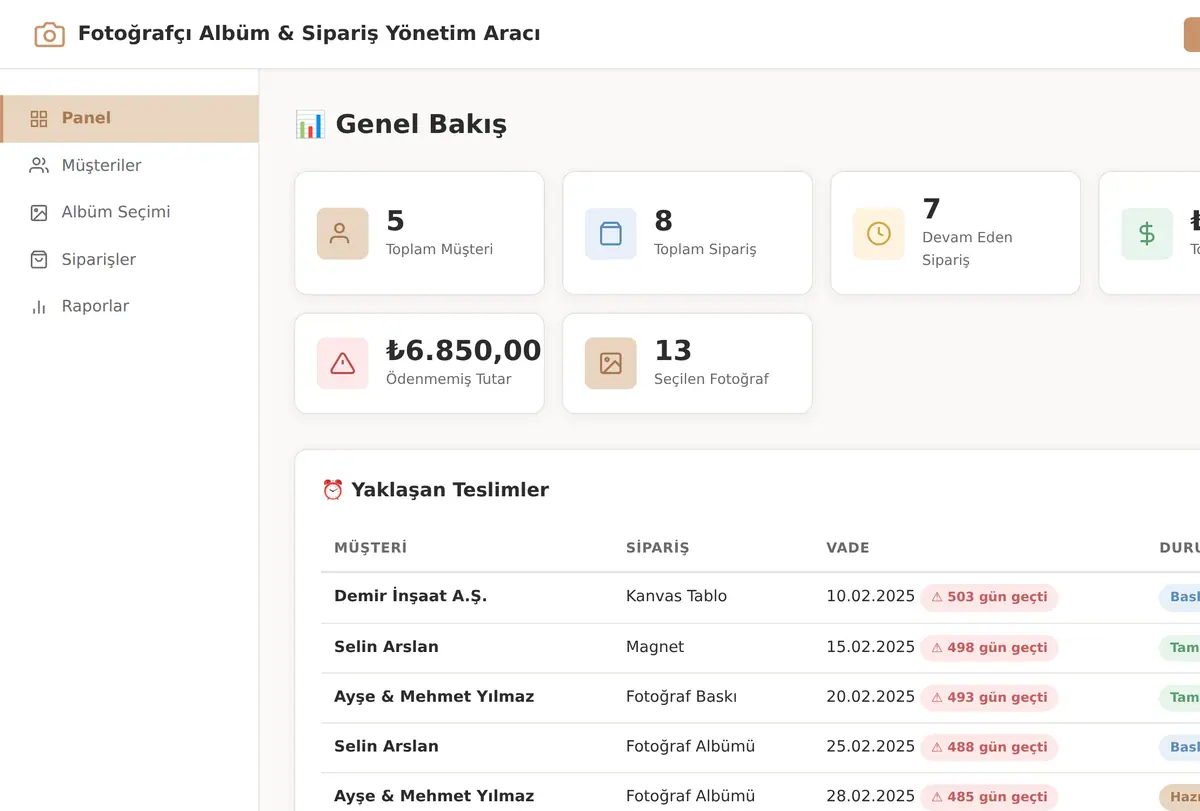This screenshot has width=1200, height=811.
Task: Click the 498 gün geçti overdue badge
Action: pyautogui.click(x=989, y=648)
